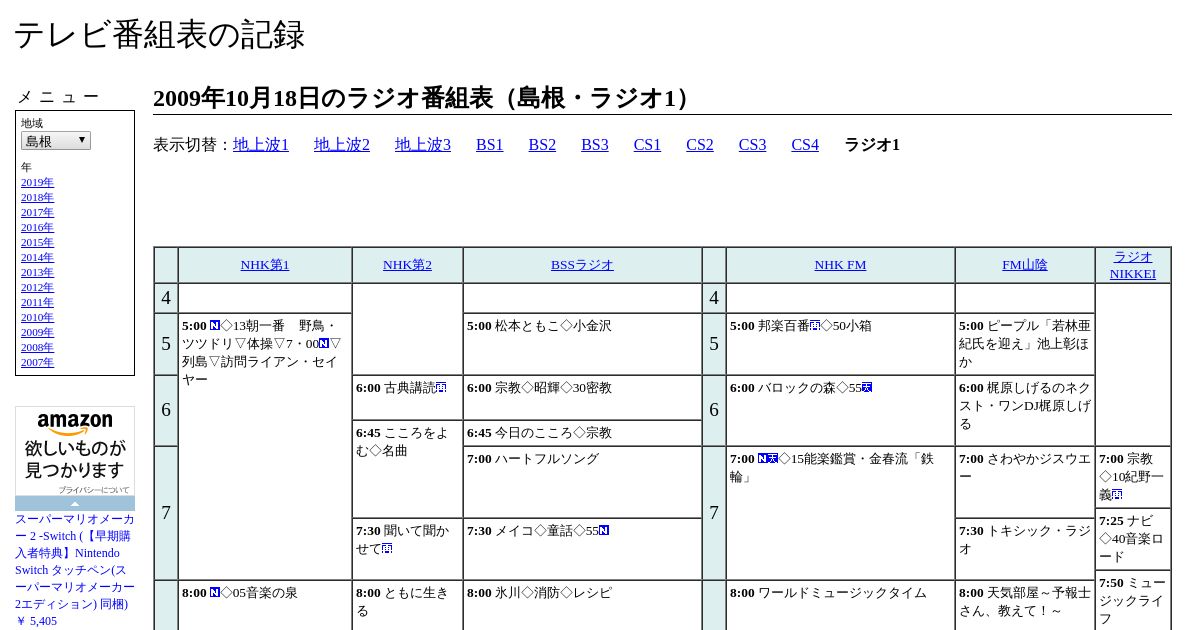Select the 7:25 ナビ◇40音楽ロード entry
The image size is (1200, 630).
[1133, 539]
